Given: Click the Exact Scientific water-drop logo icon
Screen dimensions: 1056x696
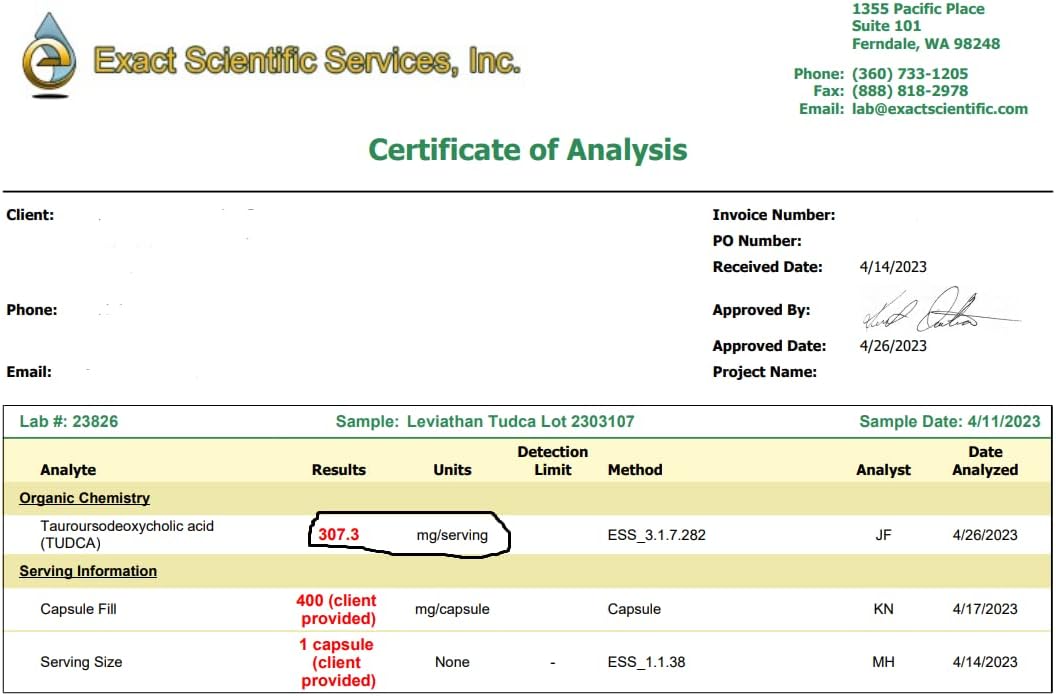Looking at the screenshot, I should (x=49, y=56).
